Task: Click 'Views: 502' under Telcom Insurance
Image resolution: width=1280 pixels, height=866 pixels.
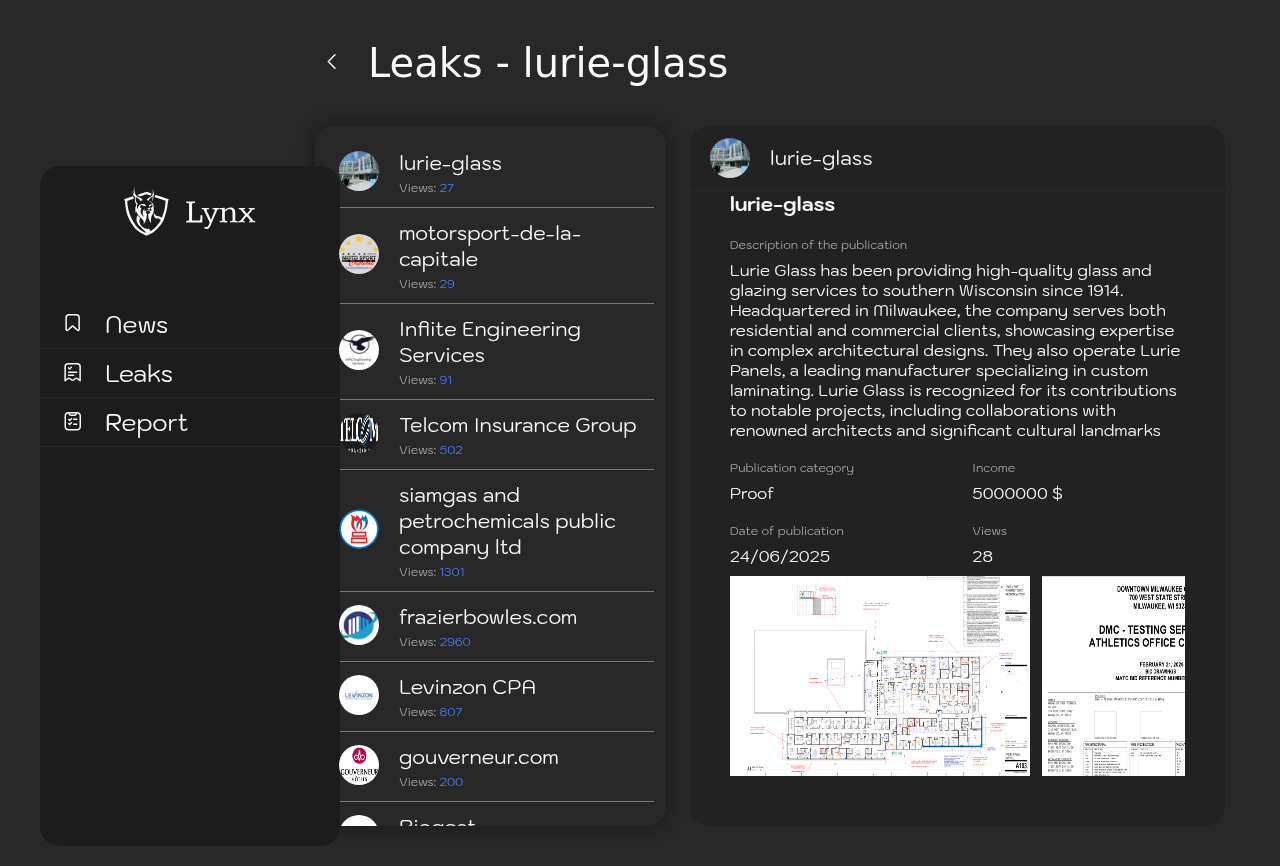Action: point(431,450)
